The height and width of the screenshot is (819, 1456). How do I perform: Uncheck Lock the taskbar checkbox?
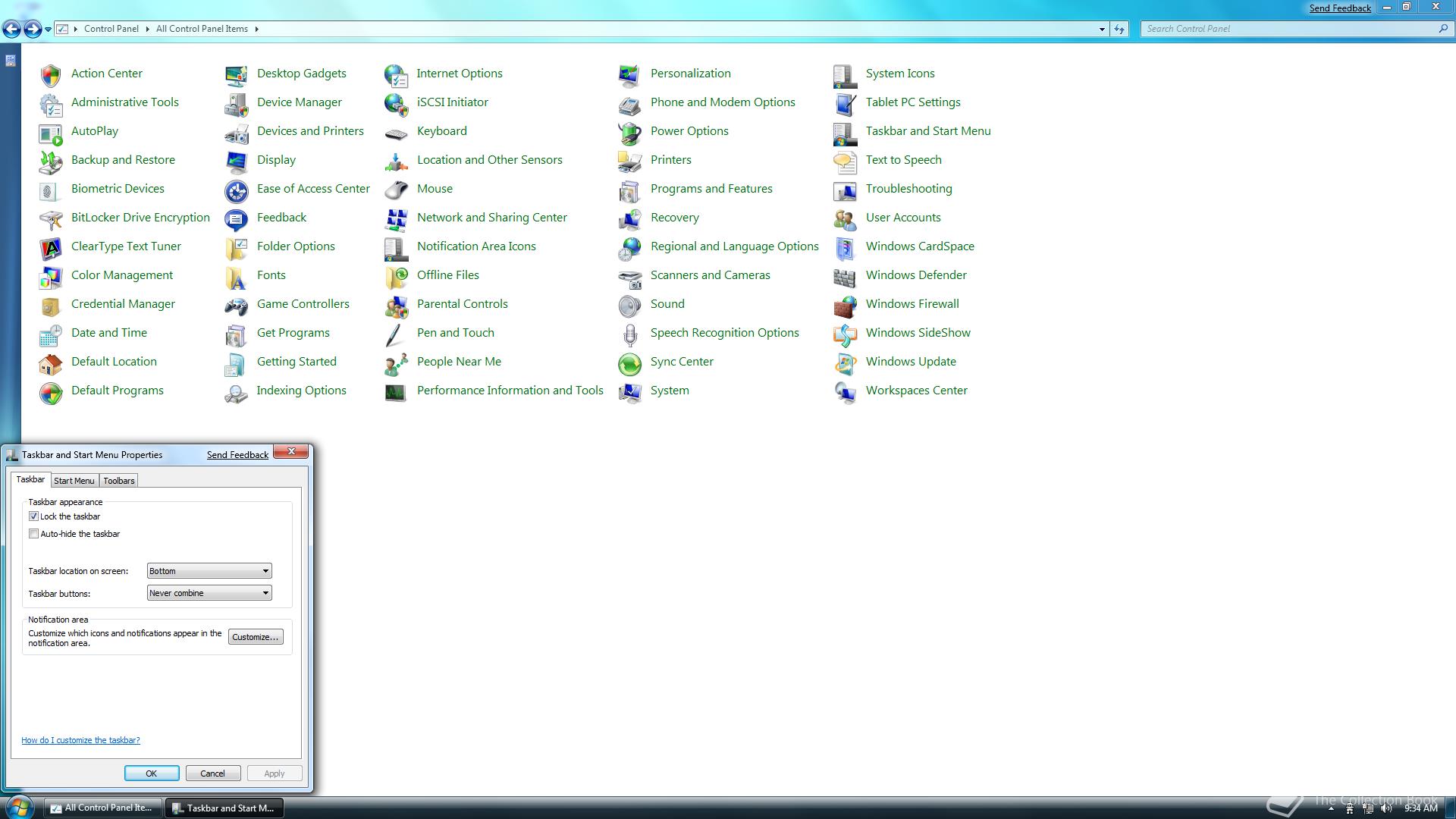point(33,516)
